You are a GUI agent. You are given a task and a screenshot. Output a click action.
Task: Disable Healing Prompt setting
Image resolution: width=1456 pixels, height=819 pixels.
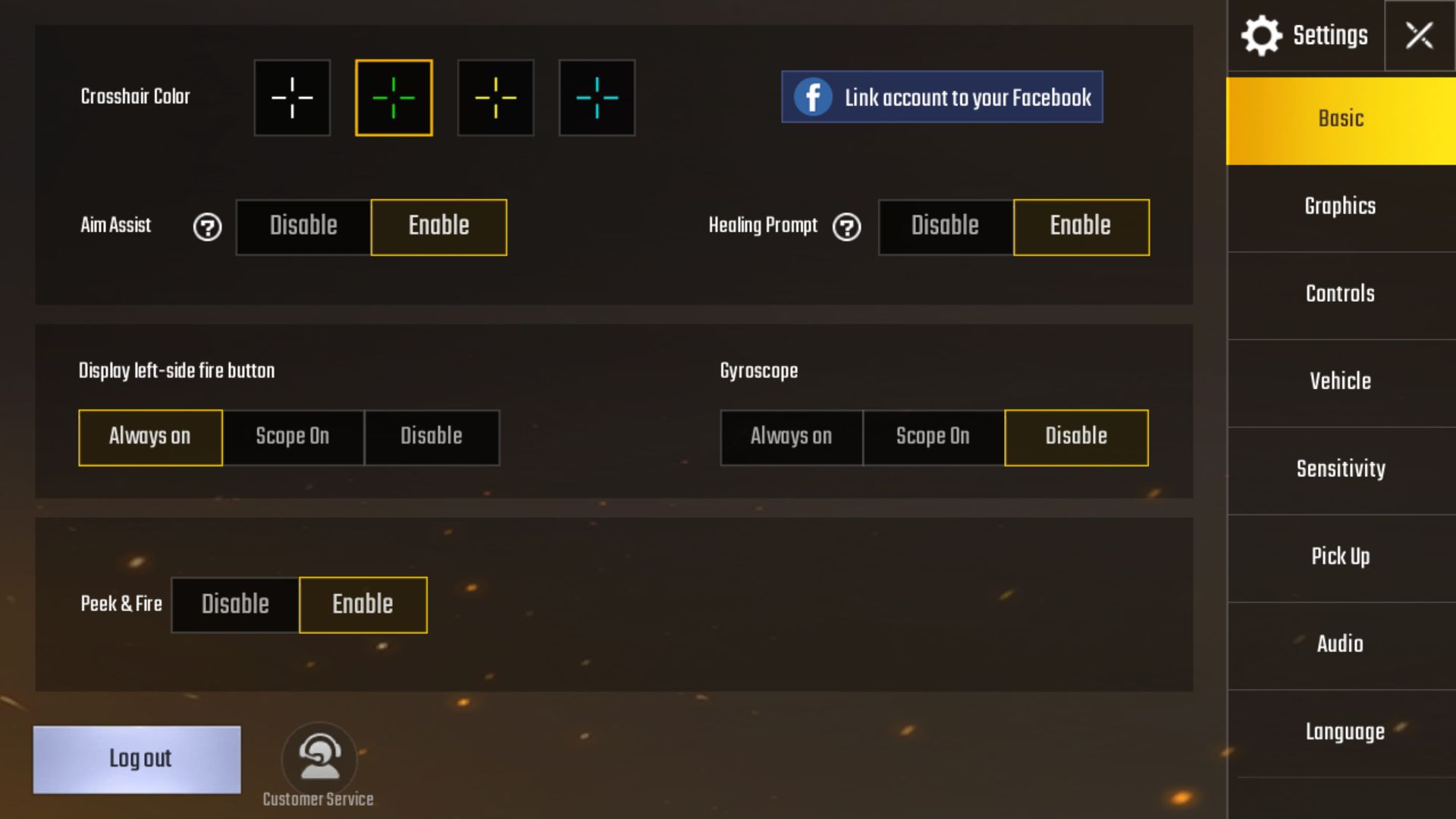944,226
